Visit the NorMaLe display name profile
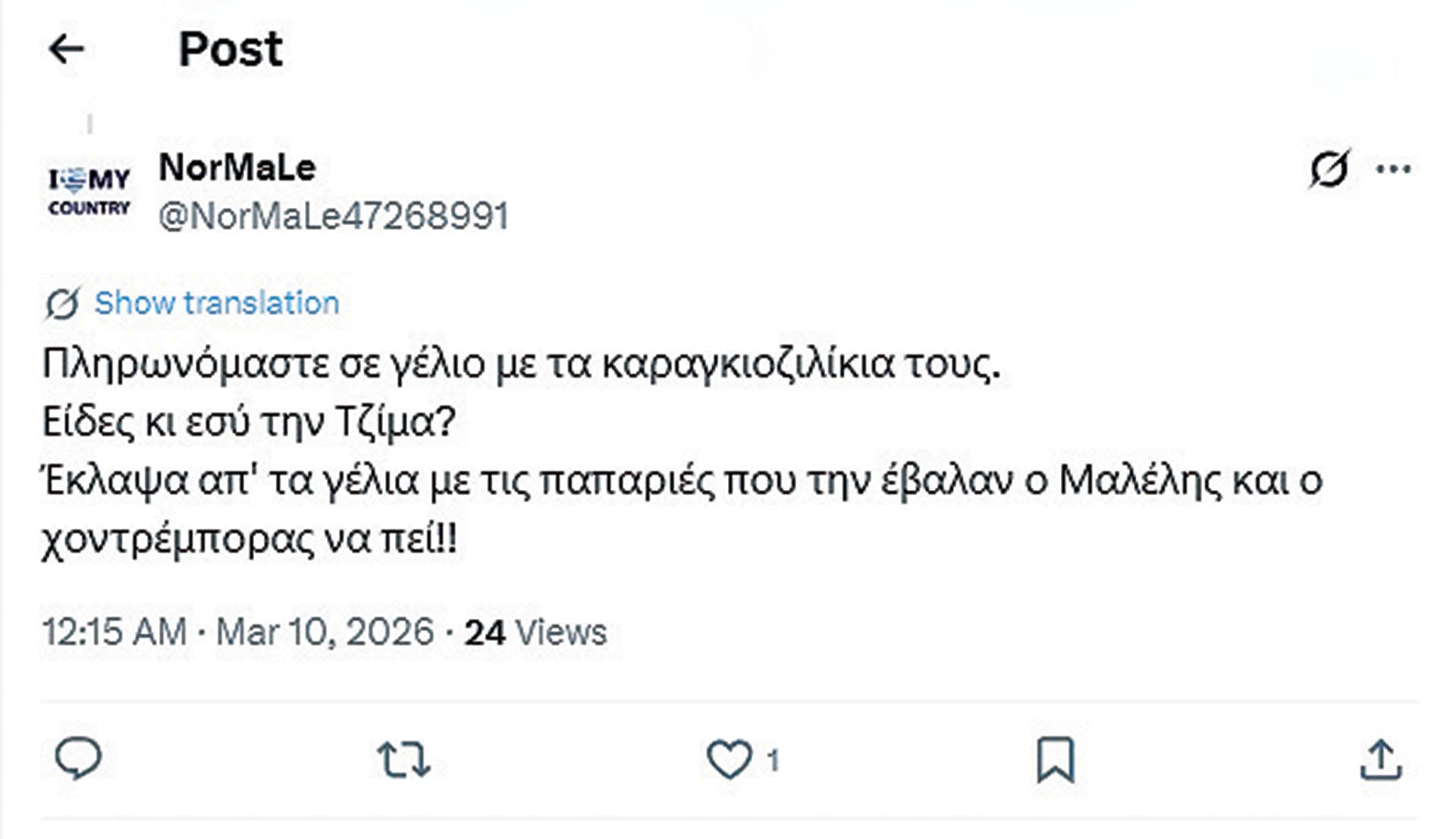 click(x=237, y=167)
